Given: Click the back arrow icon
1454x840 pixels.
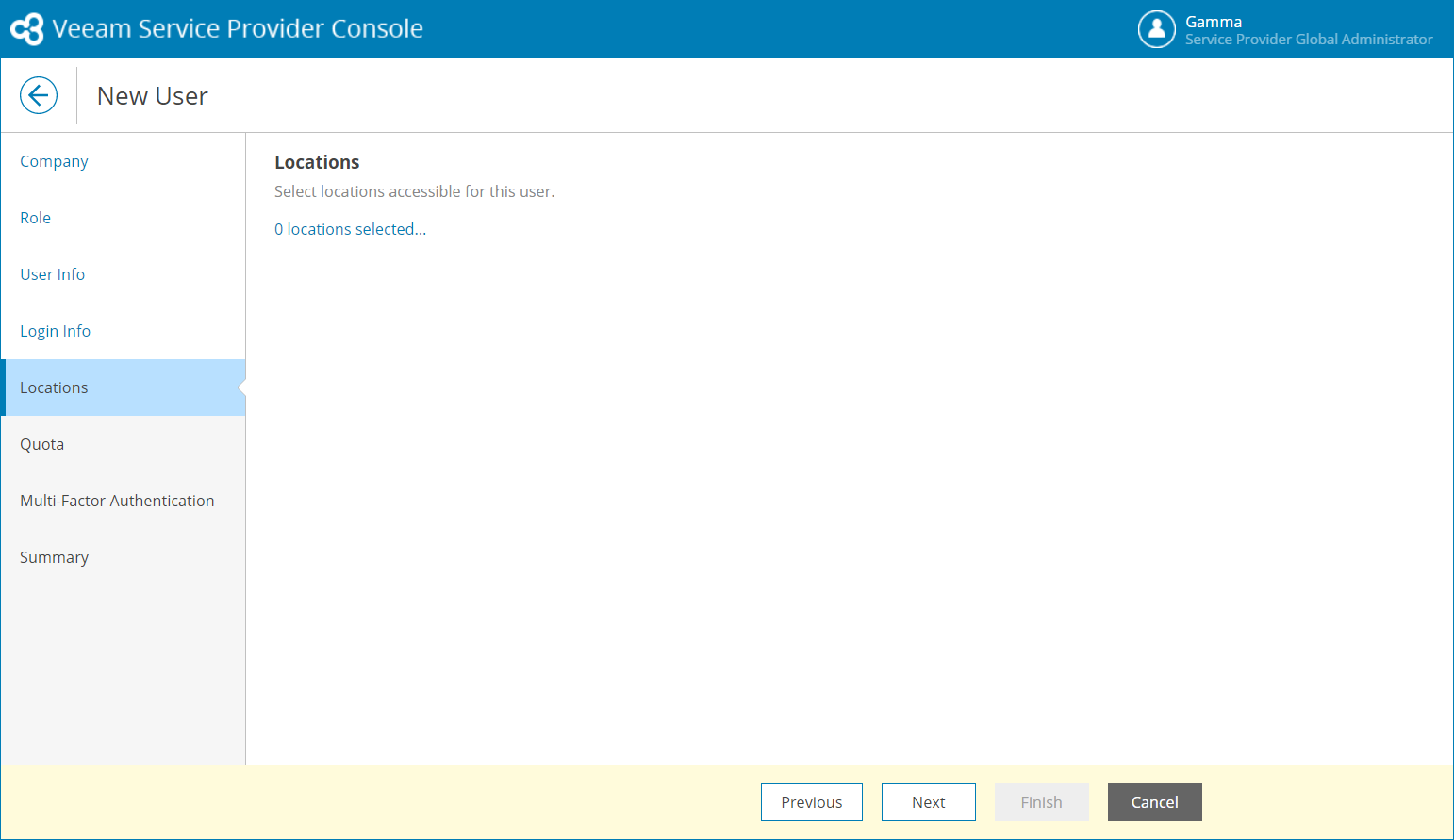Looking at the screenshot, I should pos(39,95).
